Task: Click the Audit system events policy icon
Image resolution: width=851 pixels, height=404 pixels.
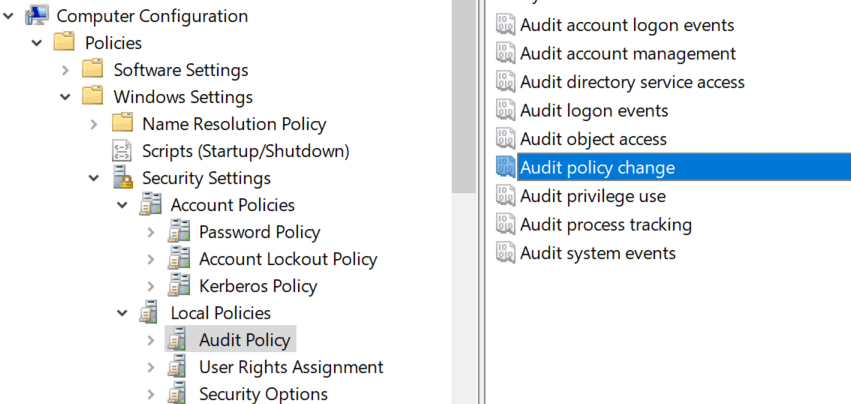Action: pyautogui.click(x=505, y=253)
